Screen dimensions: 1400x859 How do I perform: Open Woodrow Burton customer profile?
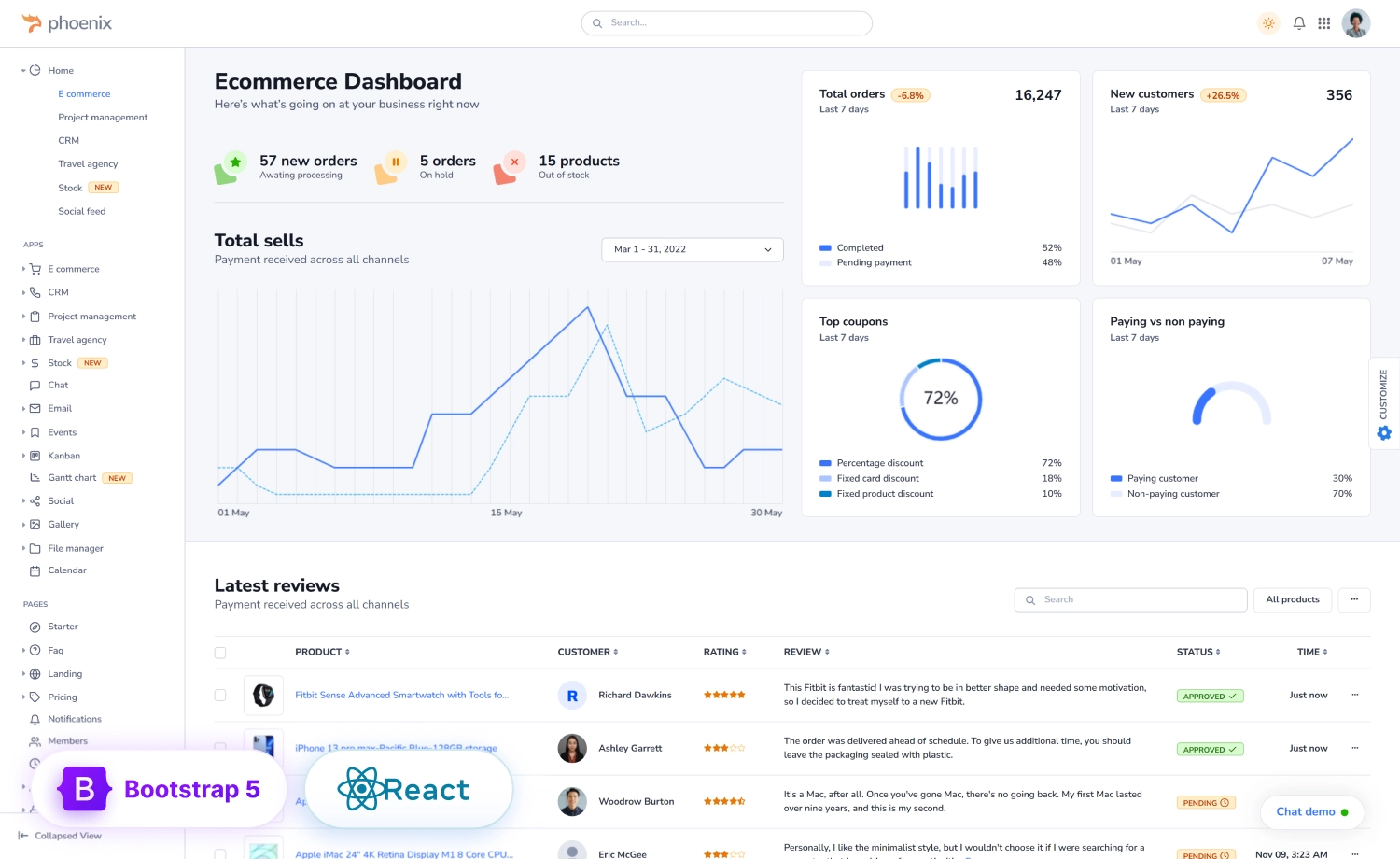pyautogui.click(x=637, y=802)
